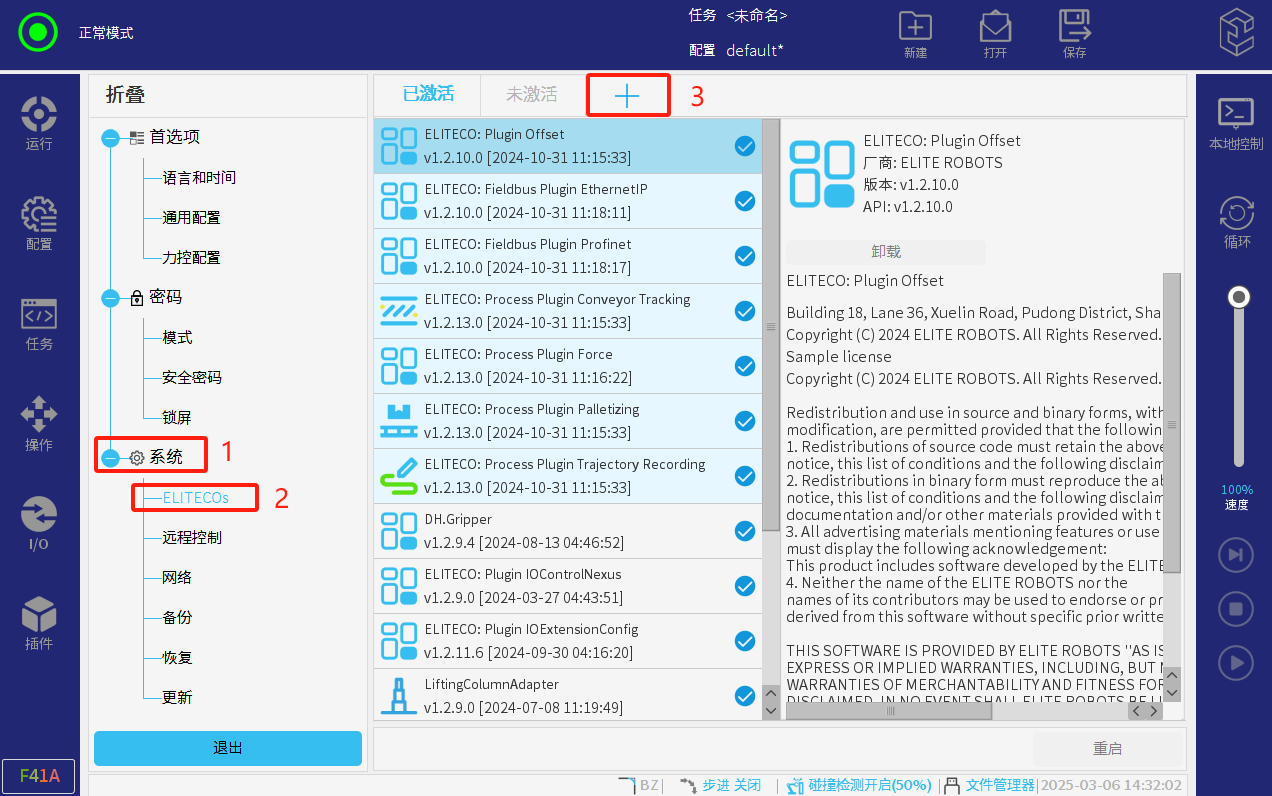Open the 配置 (Configuration) sidebar icon
Image resolution: width=1272 pixels, height=796 pixels.
point(39,222)
